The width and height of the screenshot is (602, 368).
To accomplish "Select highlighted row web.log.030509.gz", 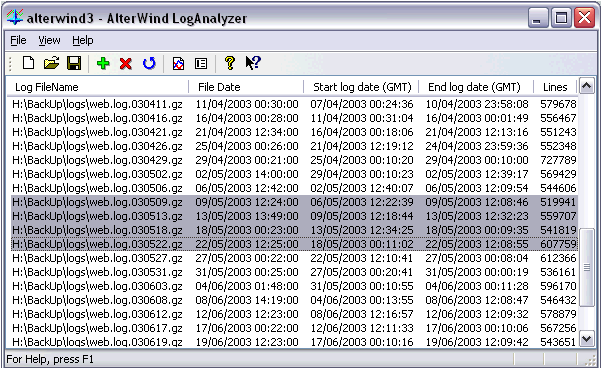I will click(294, 202).
